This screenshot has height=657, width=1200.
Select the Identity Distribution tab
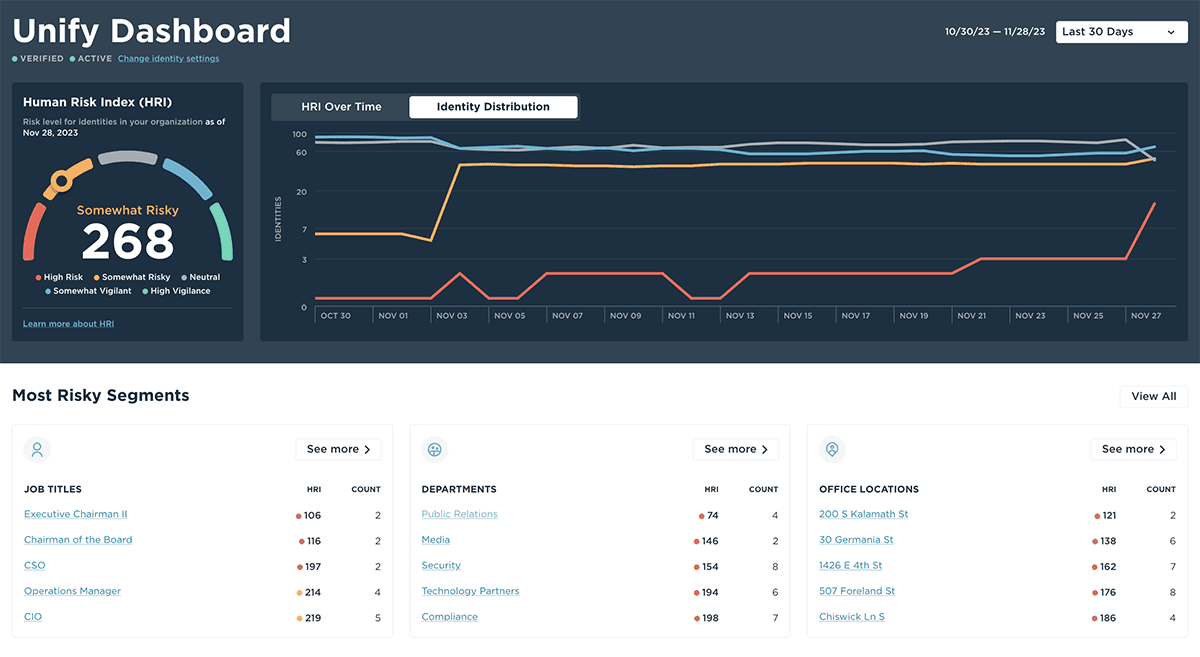point(493,107)
